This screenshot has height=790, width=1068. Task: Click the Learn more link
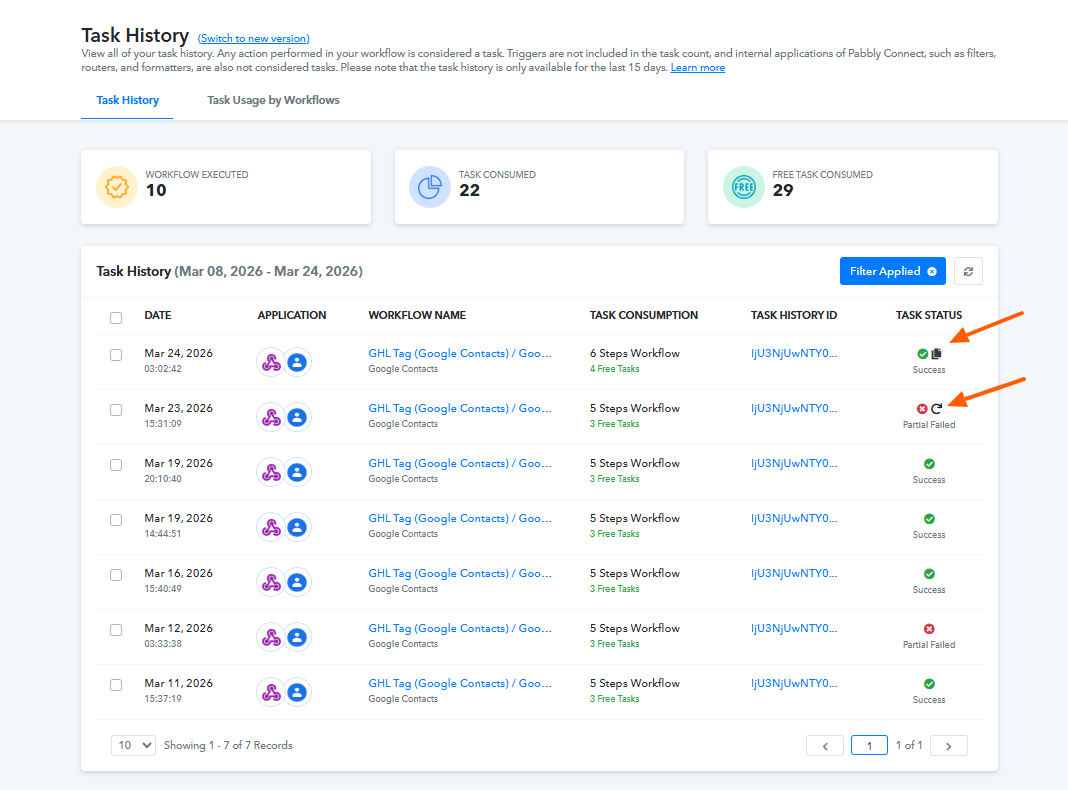coord(697,67)
